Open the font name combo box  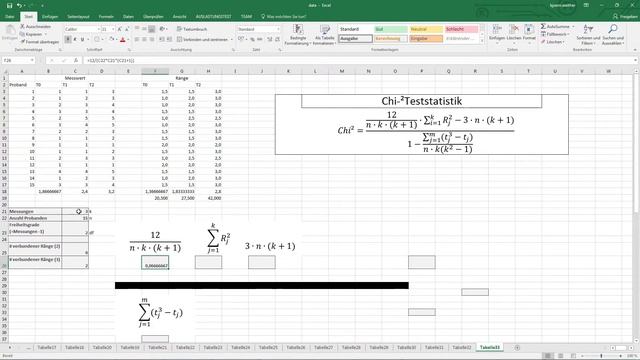click(82, 29)
